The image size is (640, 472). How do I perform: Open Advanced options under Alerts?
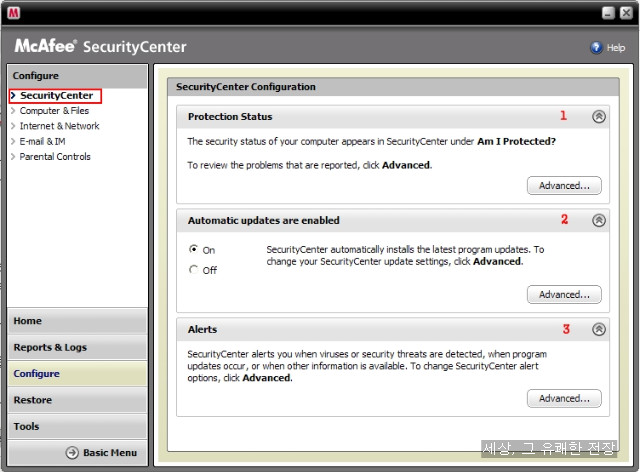tap(564, 398)
